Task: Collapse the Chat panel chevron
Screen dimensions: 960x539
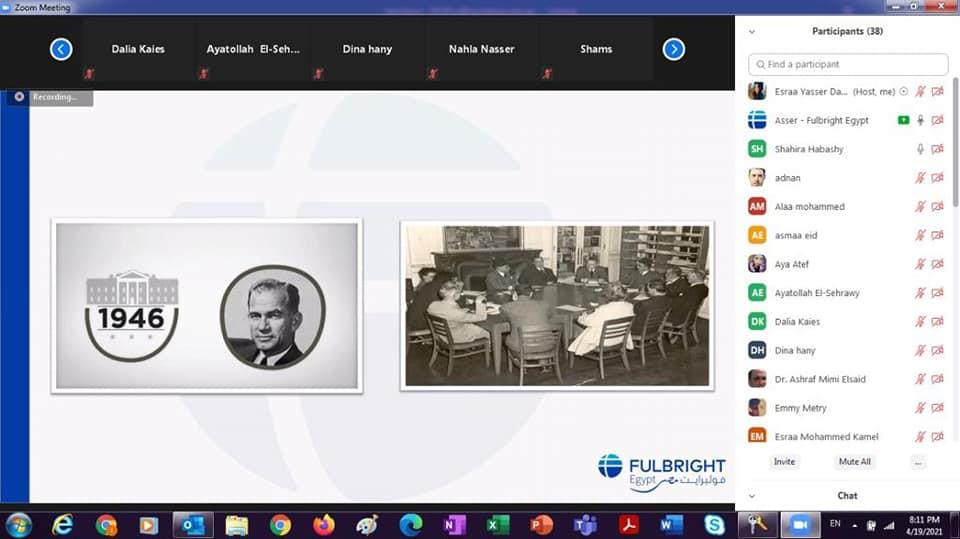Action: pos(752,496)
